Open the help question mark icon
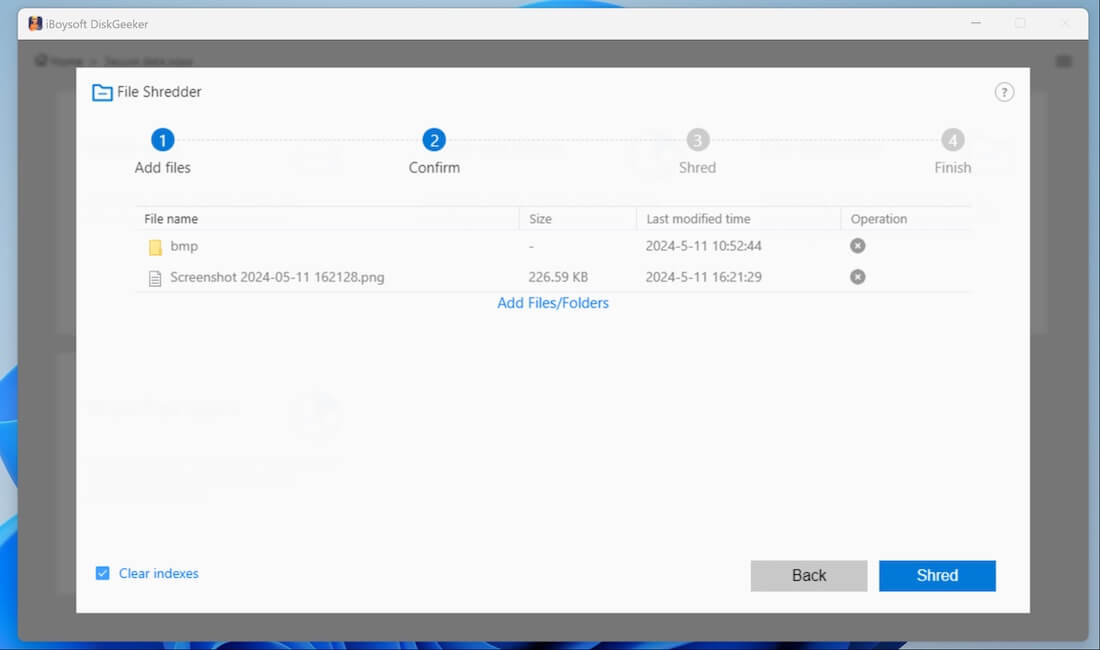Viewport: 1100px width, 650px height. (x=1004, y=92)
